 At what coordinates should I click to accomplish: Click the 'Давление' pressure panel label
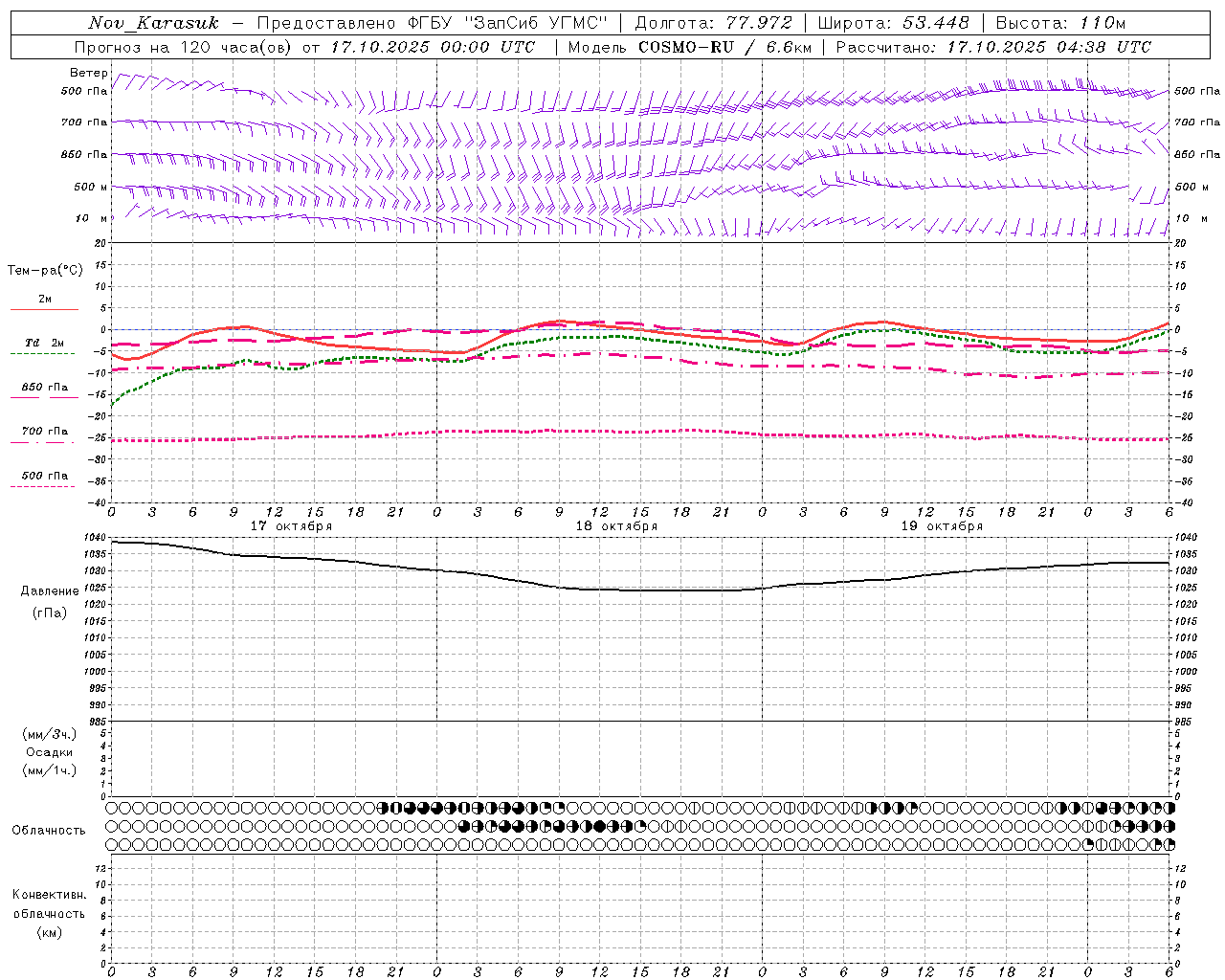pos(50,591)
